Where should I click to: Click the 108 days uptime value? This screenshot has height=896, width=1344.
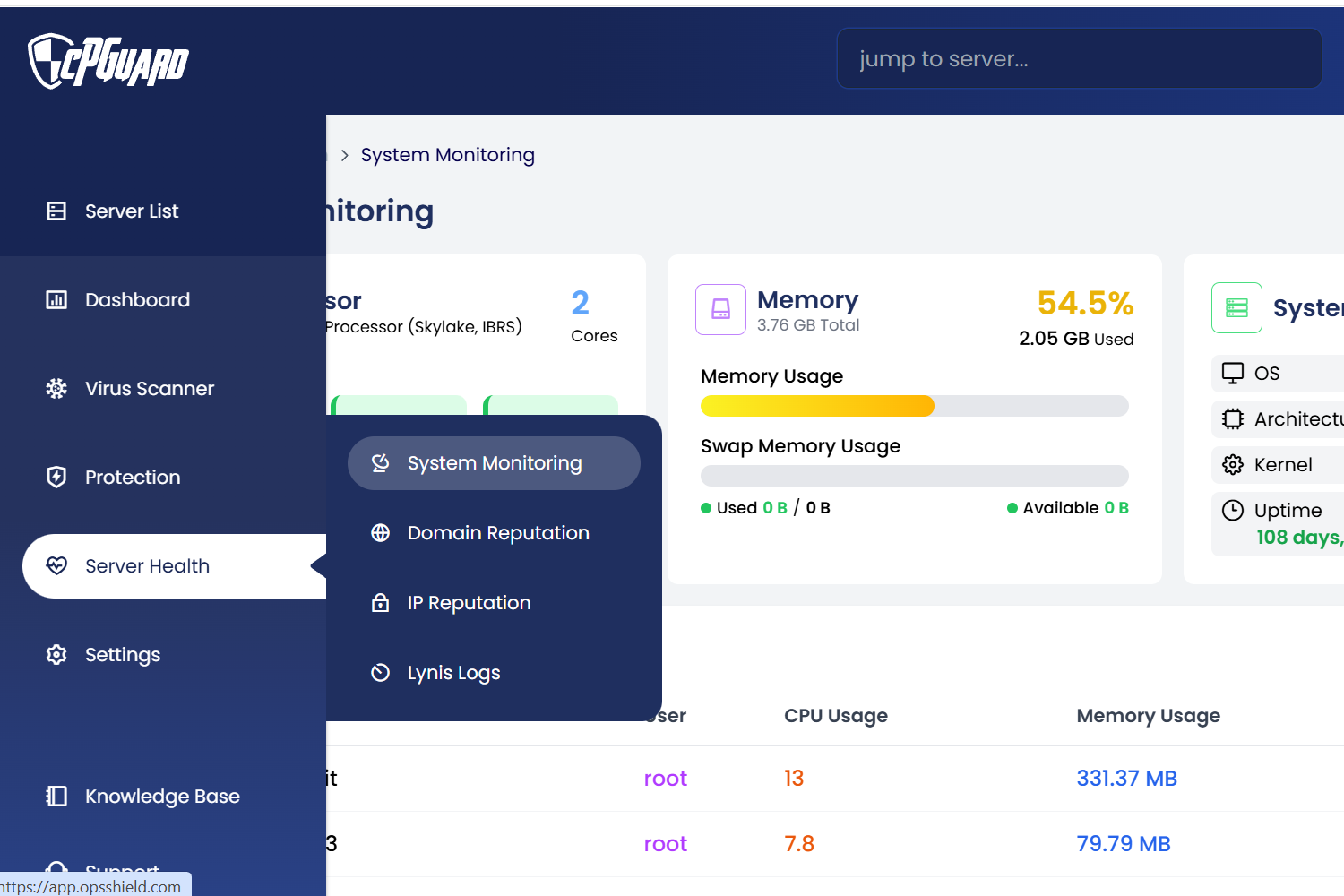click(x=1299, y=537)
